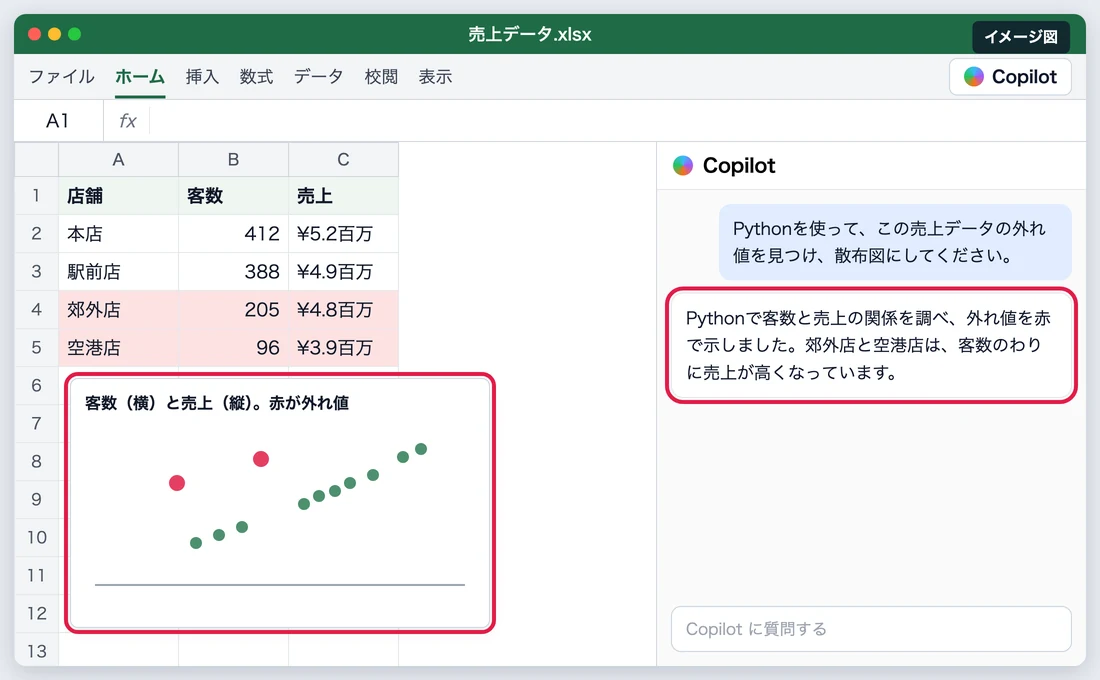1100x680 pixels.
Task: Open the 数式 tab
Action: pos(256,76)
